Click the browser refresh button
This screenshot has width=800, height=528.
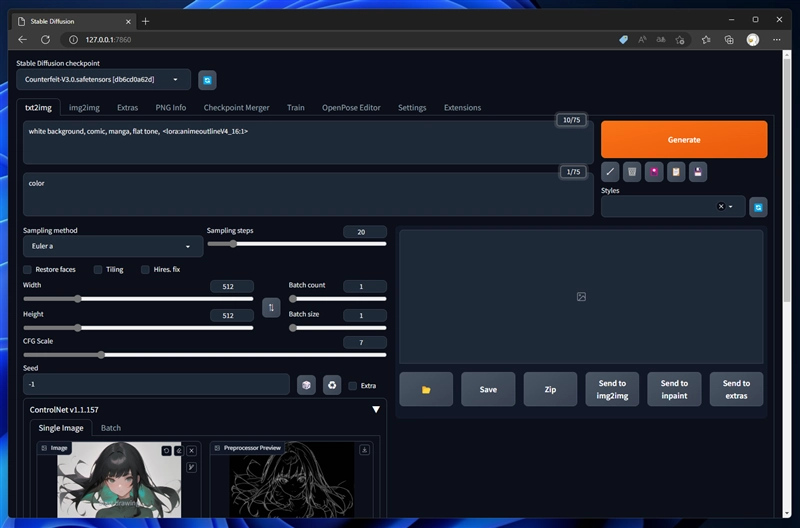pyautogui.click(x=45, y=39)
